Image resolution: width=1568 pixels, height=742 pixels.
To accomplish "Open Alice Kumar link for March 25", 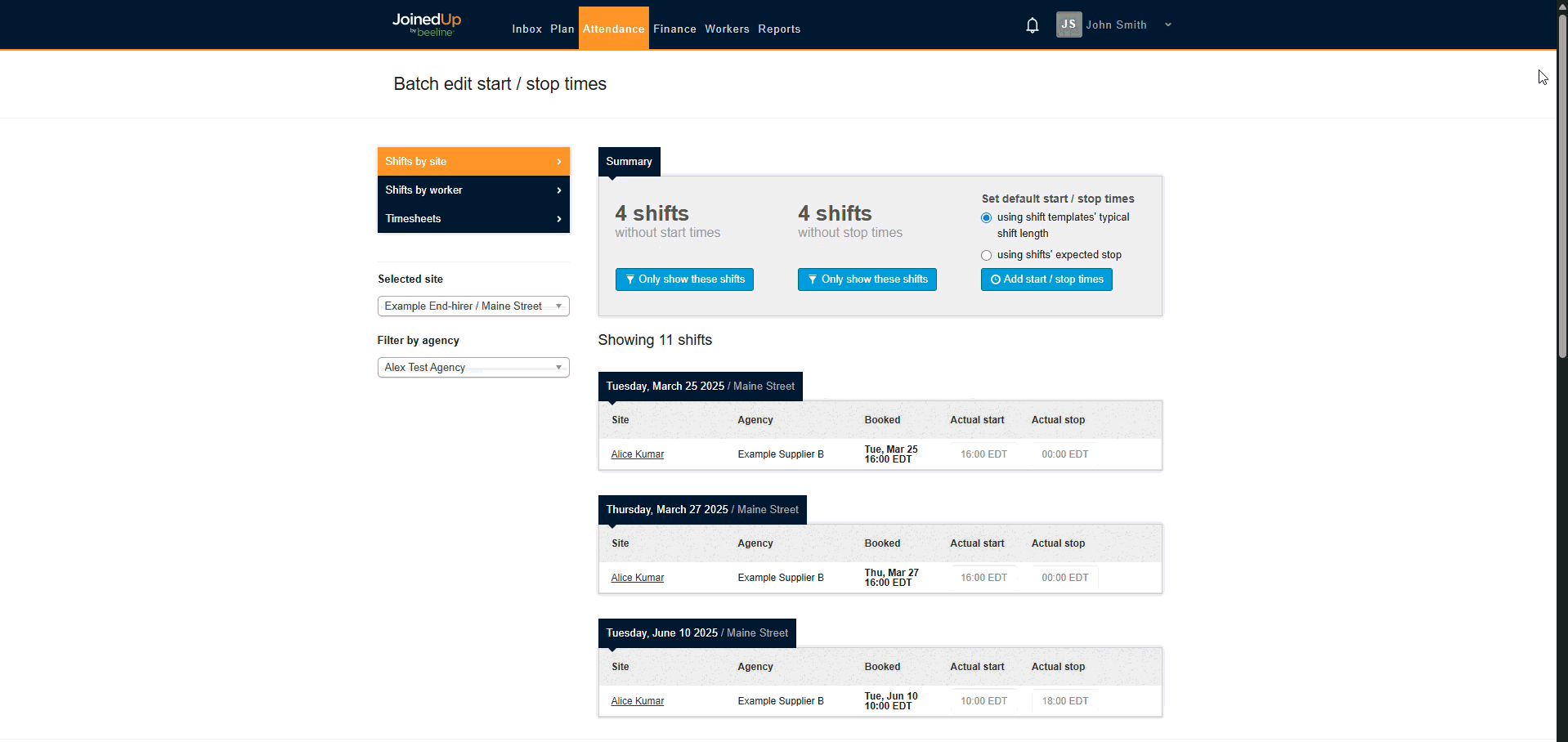I will coord(637,454).
